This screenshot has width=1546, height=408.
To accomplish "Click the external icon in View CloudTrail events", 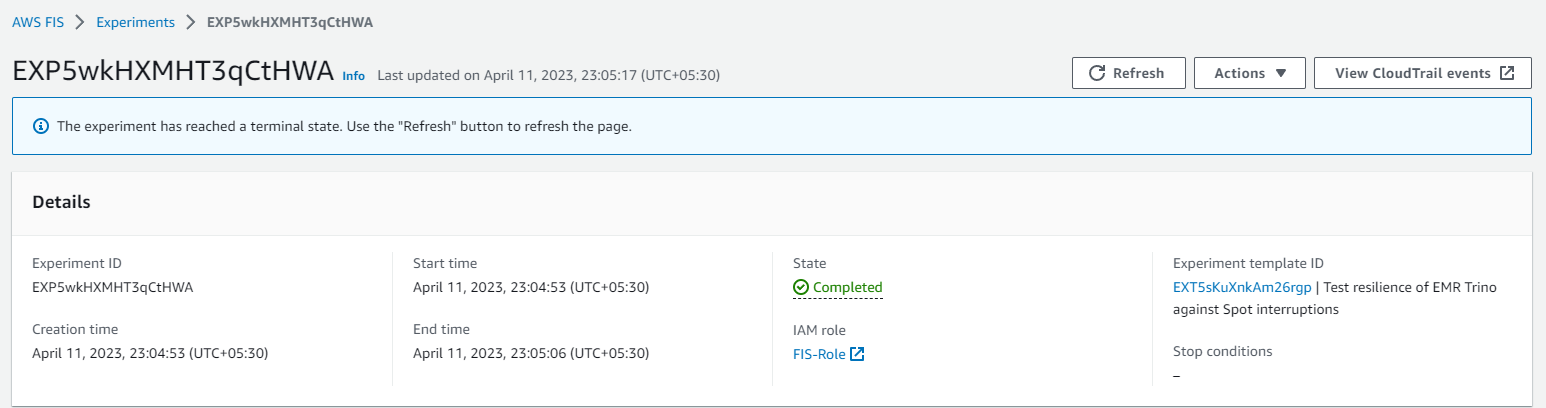I will tap(1508, 73).
